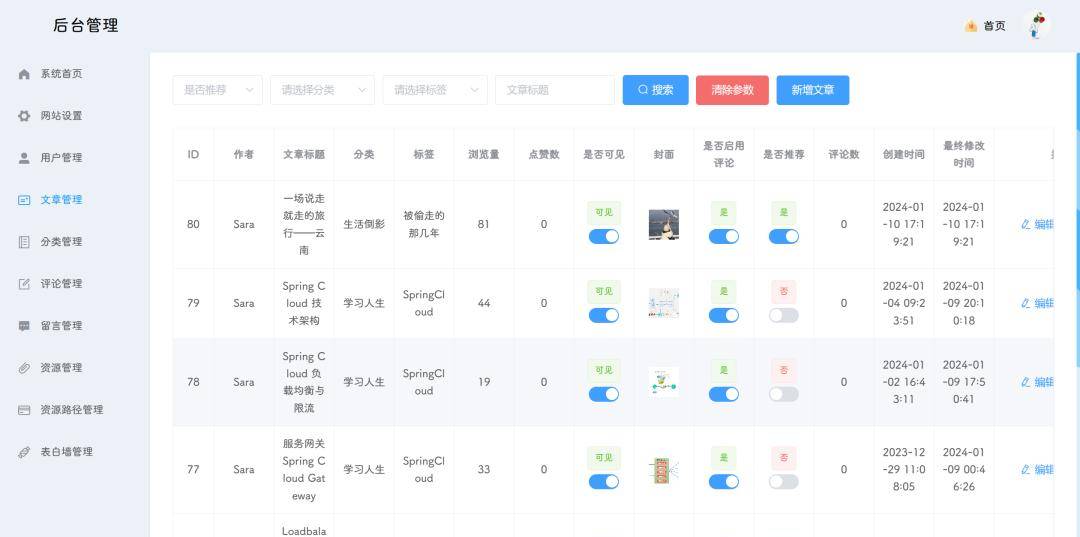The width and height of the screenshot is (1080, 537).
Task: Disable comments switch for article 77
Action: coord(724,482)
